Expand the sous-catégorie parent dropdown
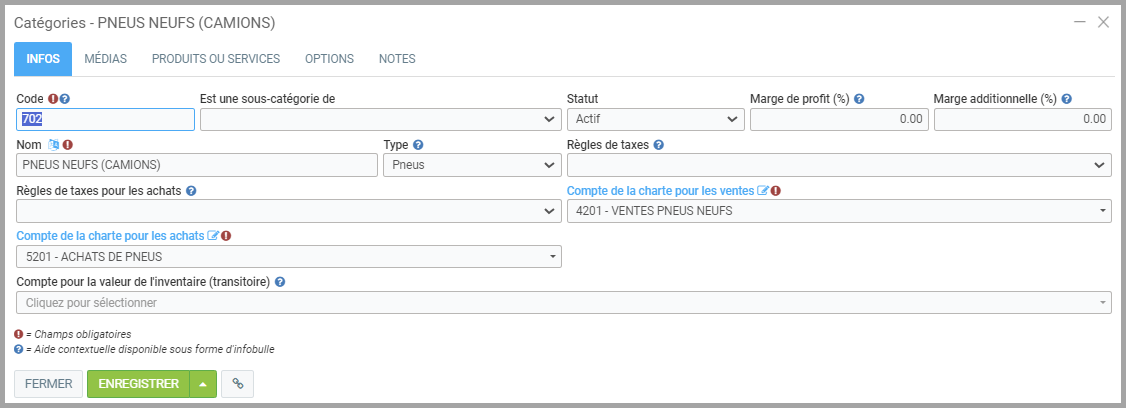 (x=380, y=120)
